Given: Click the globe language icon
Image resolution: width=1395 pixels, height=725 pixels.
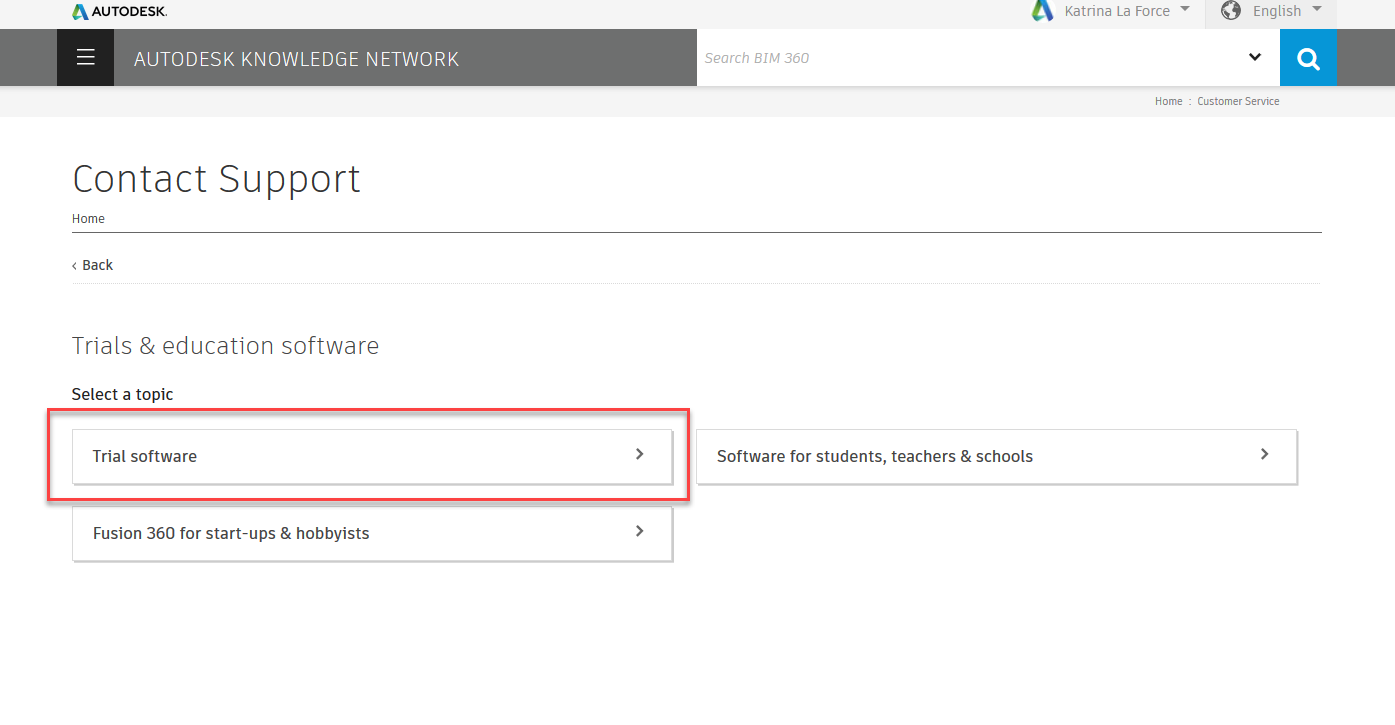Looking at the screenshot, I should [x=1231, y=11].
